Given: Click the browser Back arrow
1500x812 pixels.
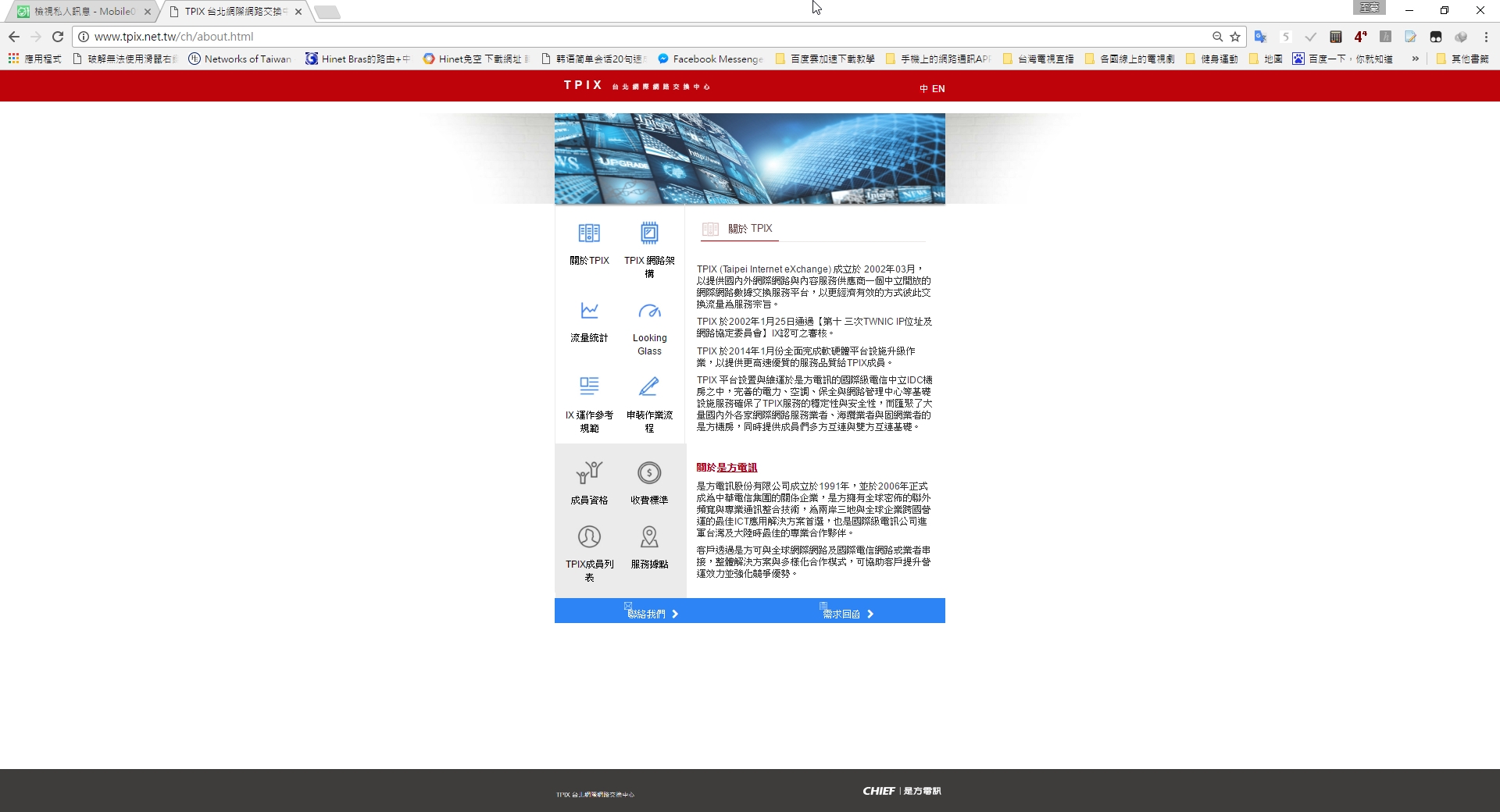Looking at the screenshot, I should 14,37.
